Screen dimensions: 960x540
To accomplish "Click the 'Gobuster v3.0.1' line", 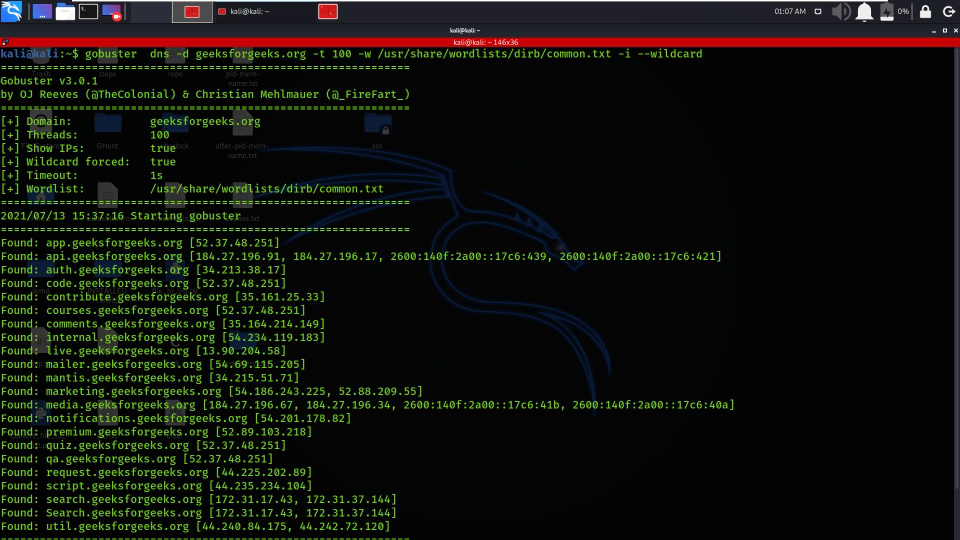I will pyautogui.click(x=49, y=81).
